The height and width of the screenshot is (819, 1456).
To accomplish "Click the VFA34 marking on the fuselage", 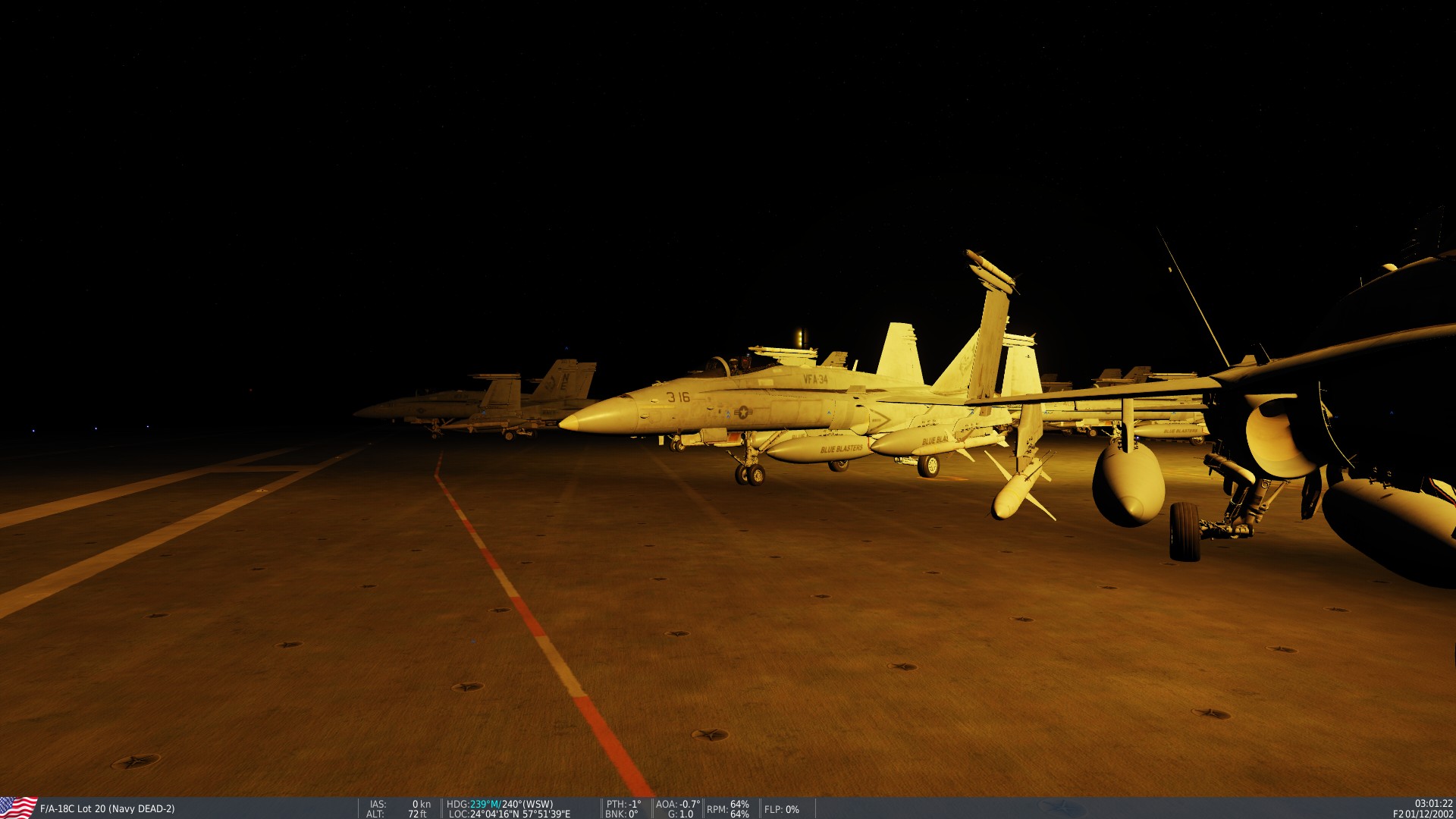I will click(815, 378).
